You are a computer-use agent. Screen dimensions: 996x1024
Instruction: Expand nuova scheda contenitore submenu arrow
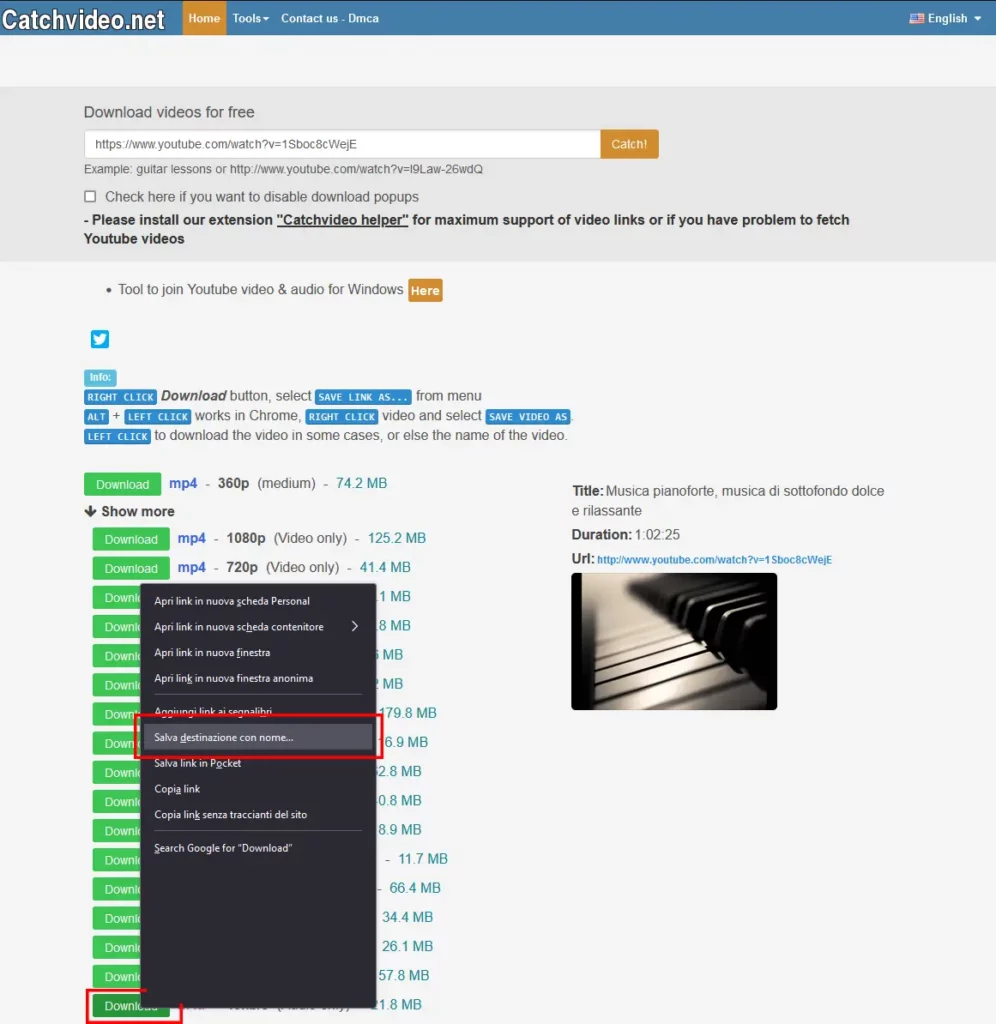[355, 626]
